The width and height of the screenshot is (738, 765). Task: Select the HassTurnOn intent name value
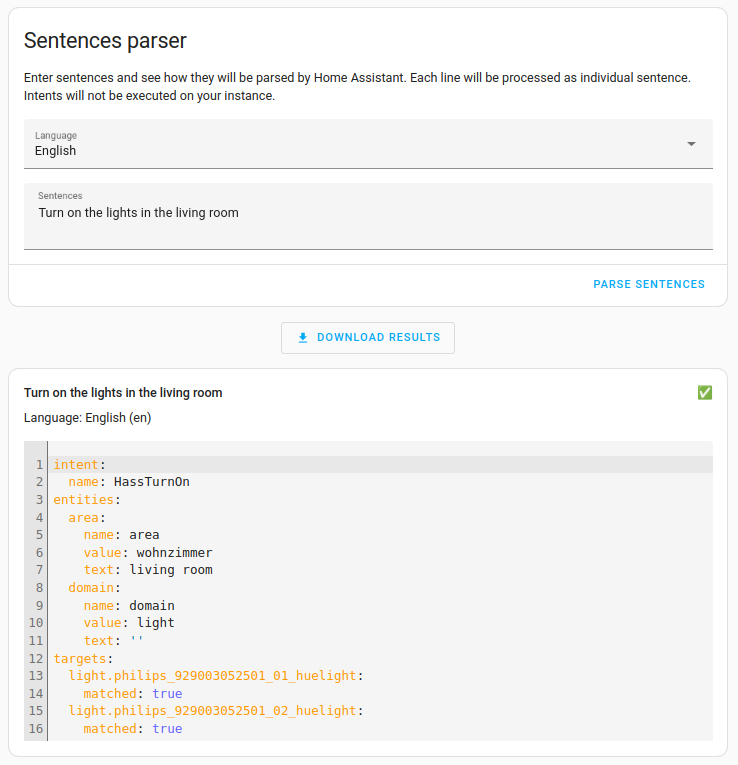[x=151, y=482]
